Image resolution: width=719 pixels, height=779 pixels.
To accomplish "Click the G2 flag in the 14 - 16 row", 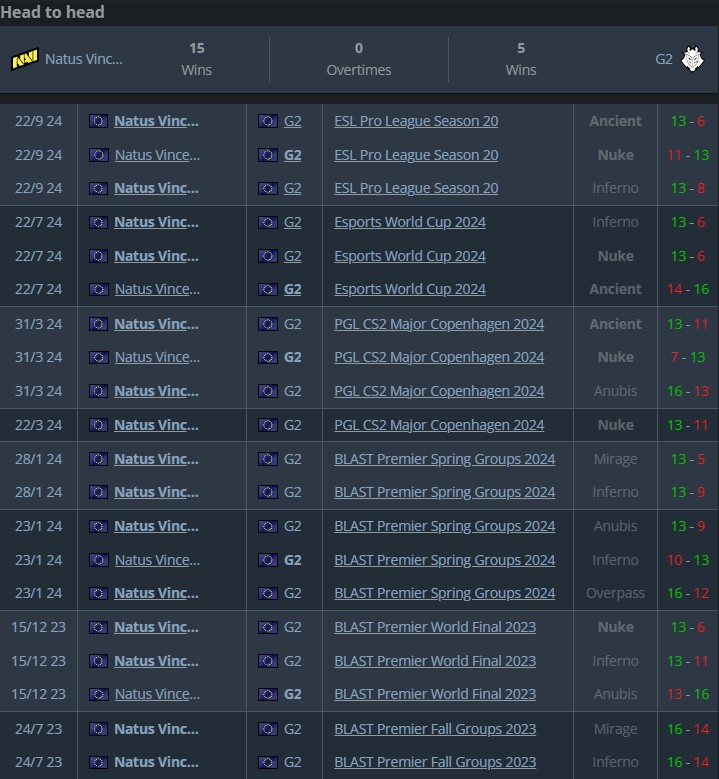I will pyautogui.click(x=268, y=290).
